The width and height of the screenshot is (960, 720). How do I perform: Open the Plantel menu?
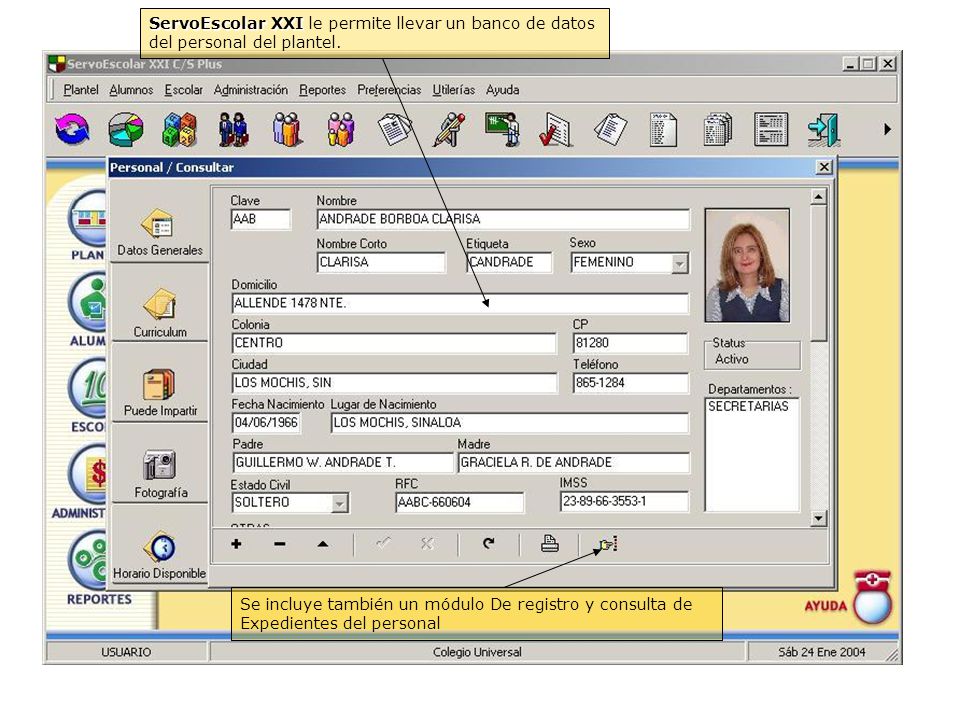tap(80, 90)
